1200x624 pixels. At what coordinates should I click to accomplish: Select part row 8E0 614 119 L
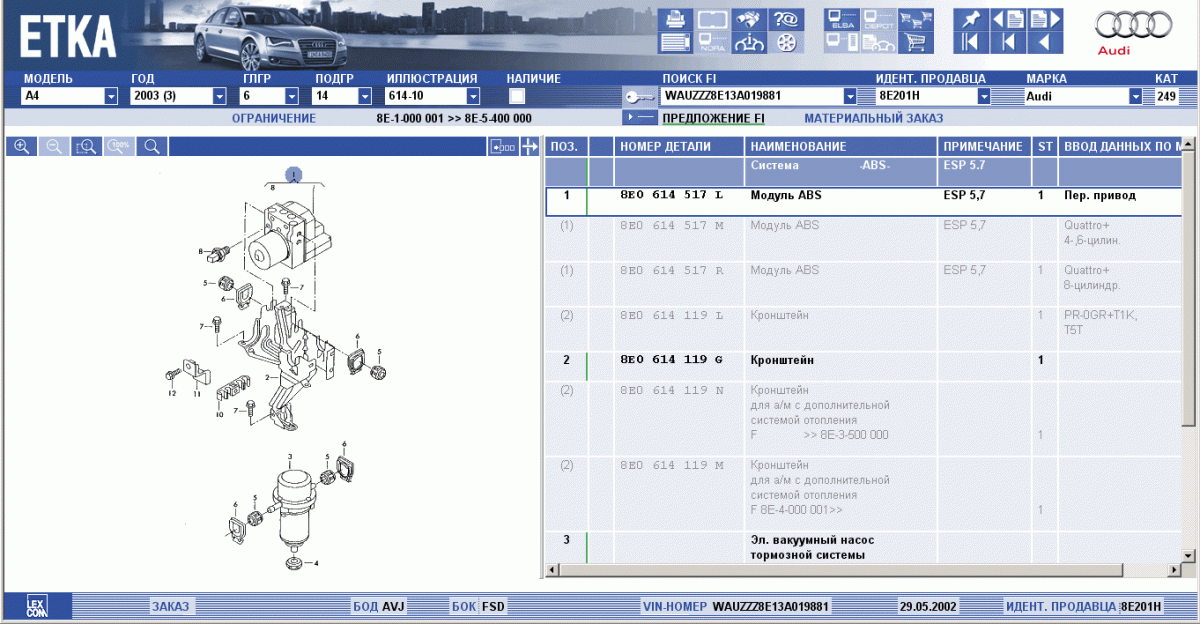pyautogui.click(x=864, y=328)
